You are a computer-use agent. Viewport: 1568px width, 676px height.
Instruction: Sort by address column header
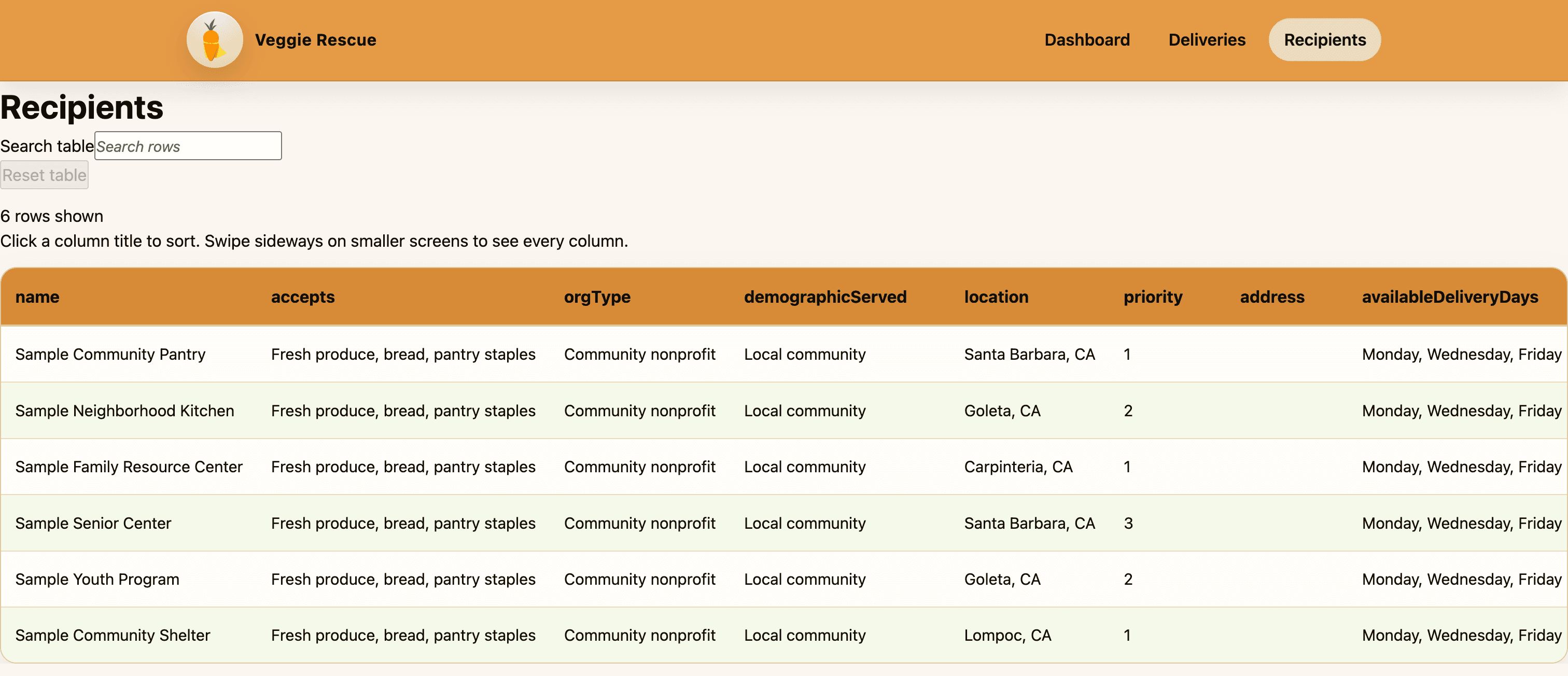[1272, 297]
